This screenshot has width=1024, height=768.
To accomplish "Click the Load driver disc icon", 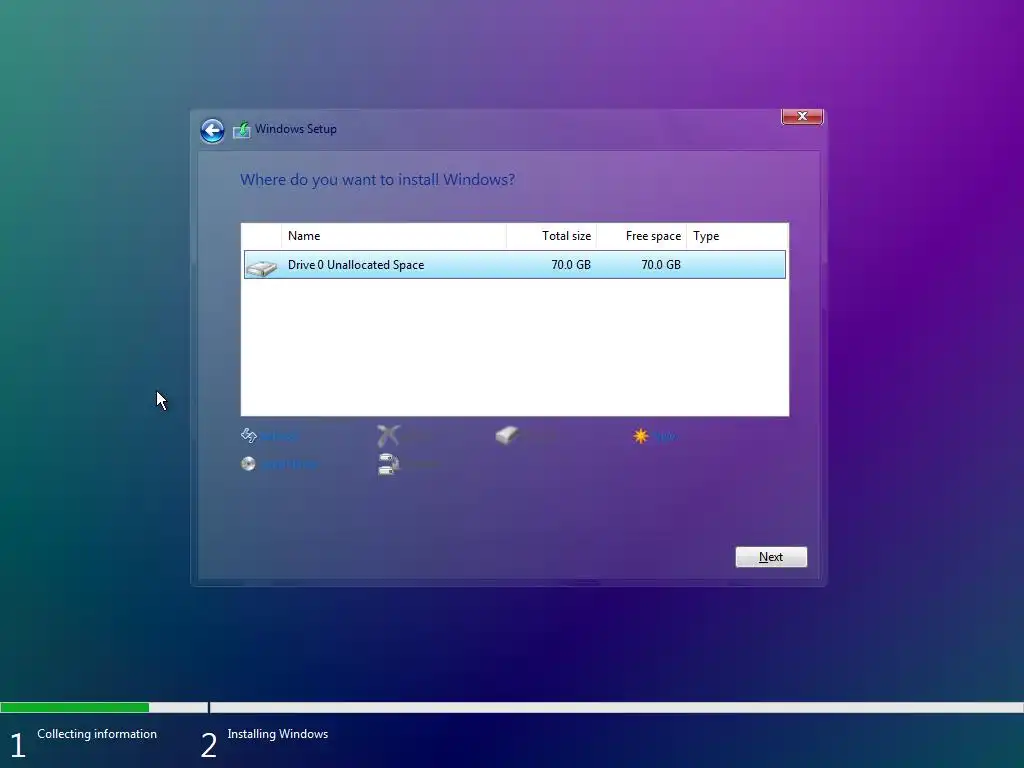I will 248,464.
